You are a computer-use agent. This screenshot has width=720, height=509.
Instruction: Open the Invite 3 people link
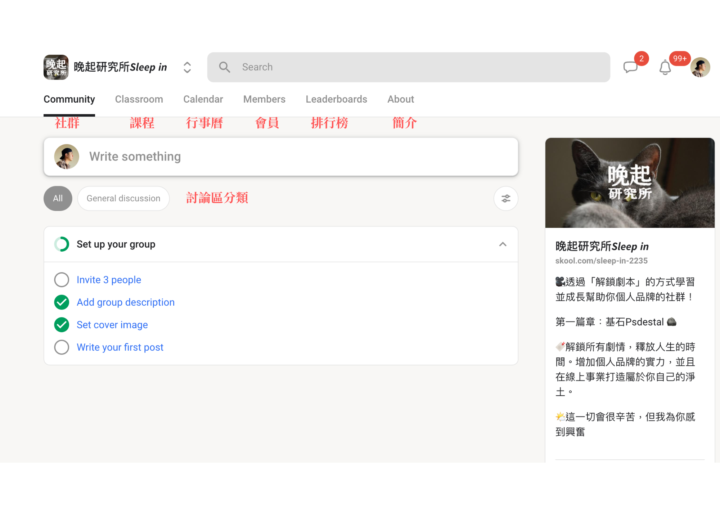109,280
